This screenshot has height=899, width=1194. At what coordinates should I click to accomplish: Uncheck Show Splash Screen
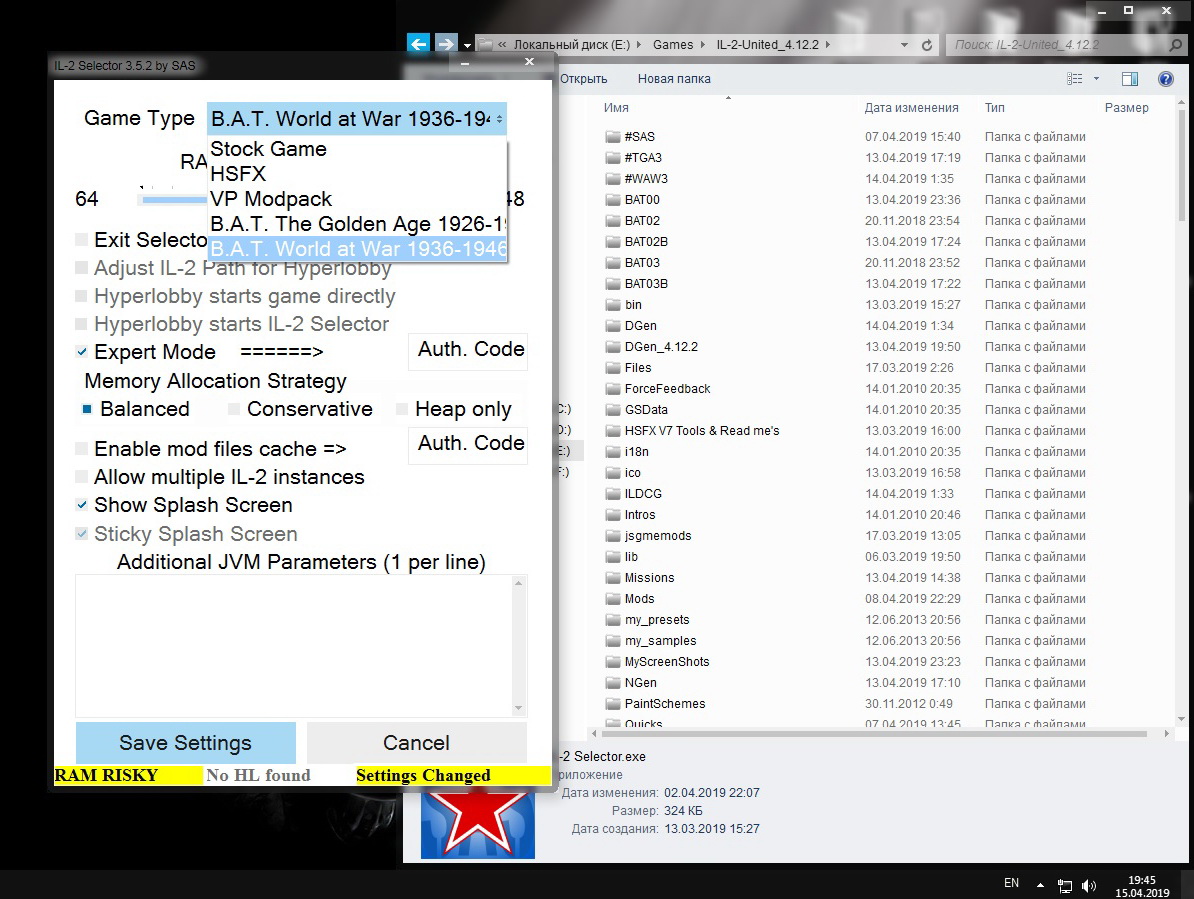(81, 505)
